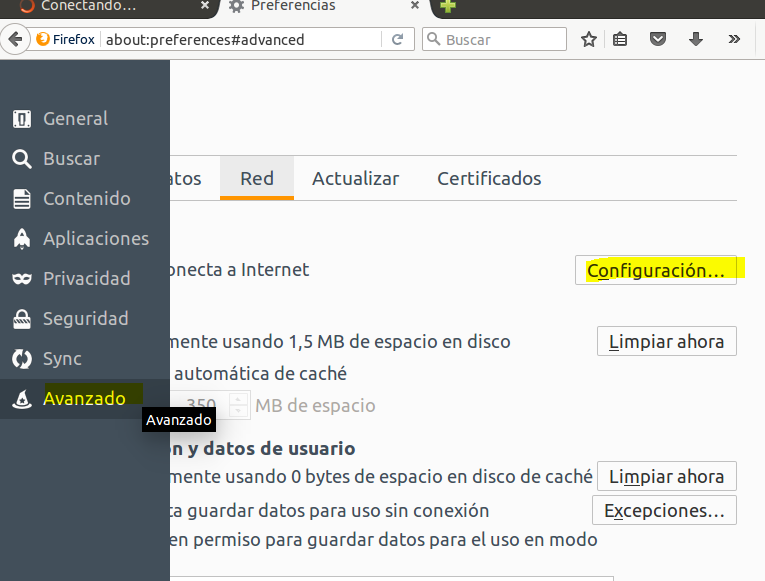Click the Buscar magnifier sidebar icon

(x=21, y=159)
